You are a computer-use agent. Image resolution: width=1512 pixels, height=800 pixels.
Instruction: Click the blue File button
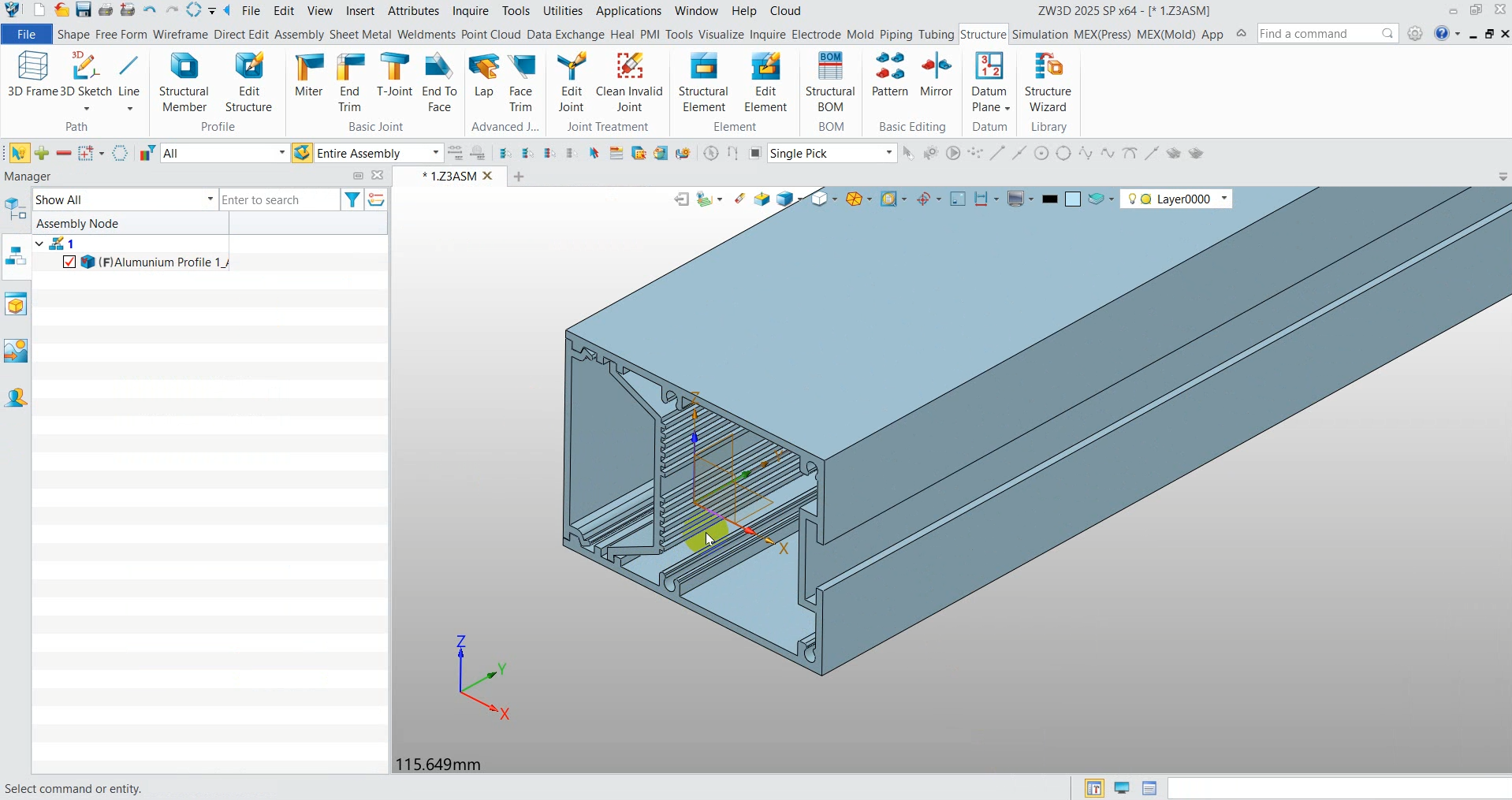coord(26,35)
